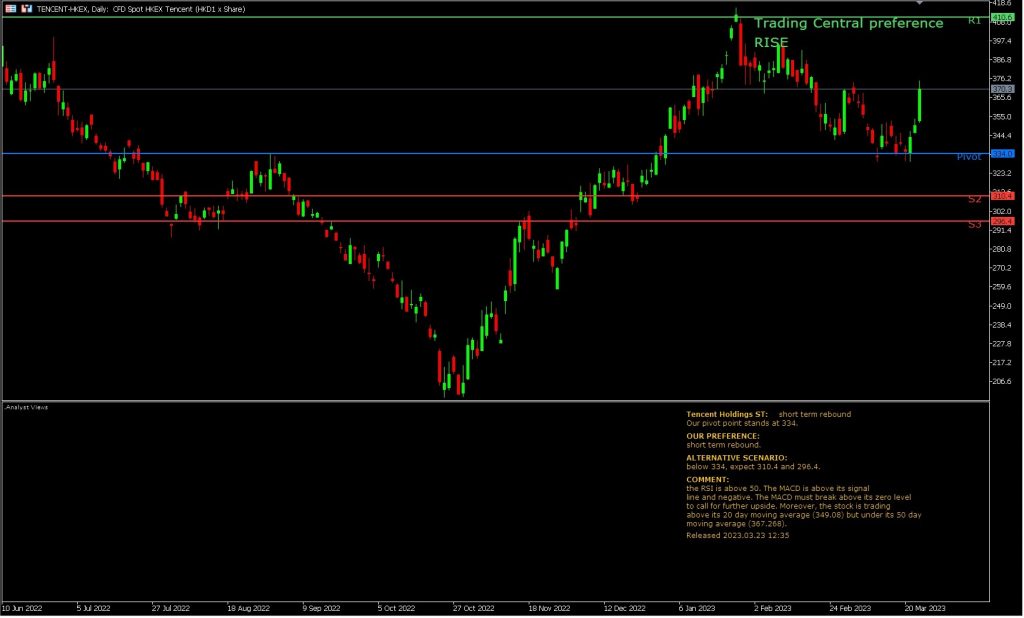1024x618 pixels.
Task: Select the blue Pivot price tag 334.0
Action: click(1002, 154)
